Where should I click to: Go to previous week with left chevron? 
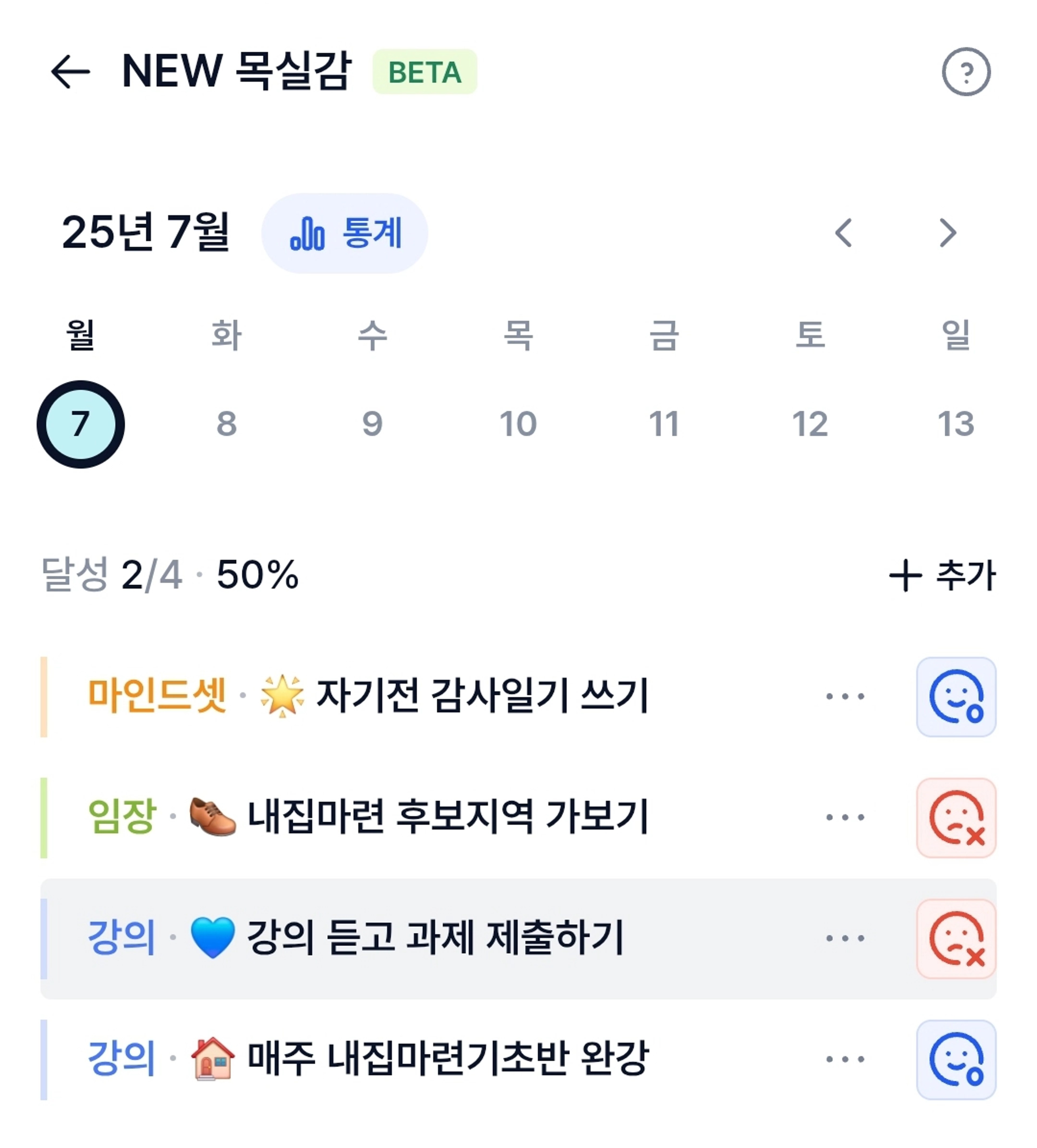pos(843,233)
